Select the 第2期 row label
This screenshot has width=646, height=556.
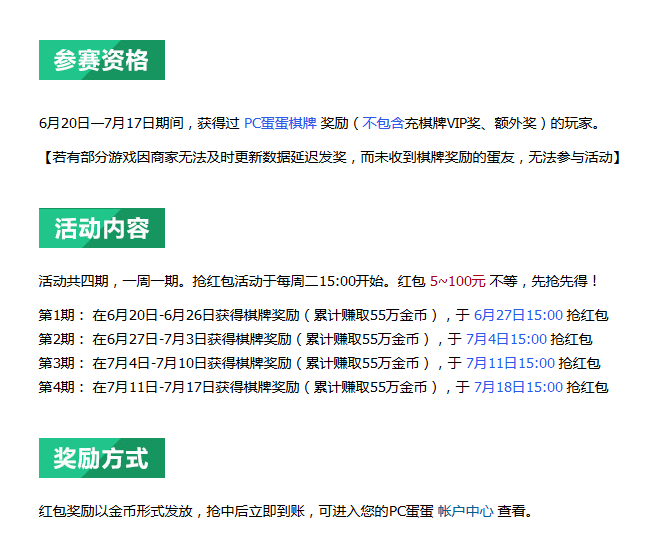click(61, 339)
